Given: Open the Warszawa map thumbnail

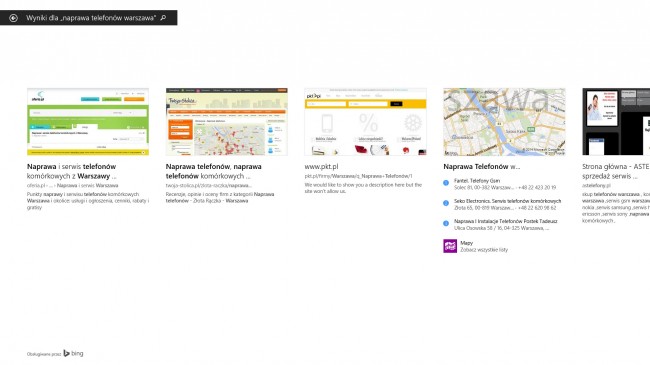Looking at the screenshot, I should (x=504, y=122).
